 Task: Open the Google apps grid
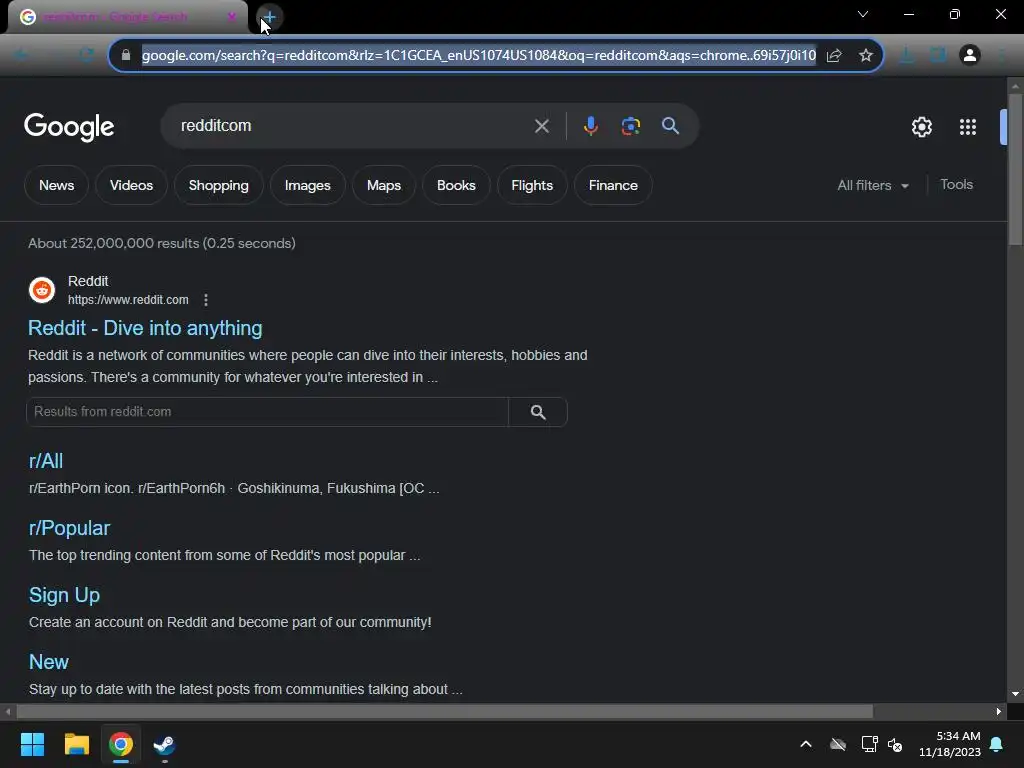(968, 127)
